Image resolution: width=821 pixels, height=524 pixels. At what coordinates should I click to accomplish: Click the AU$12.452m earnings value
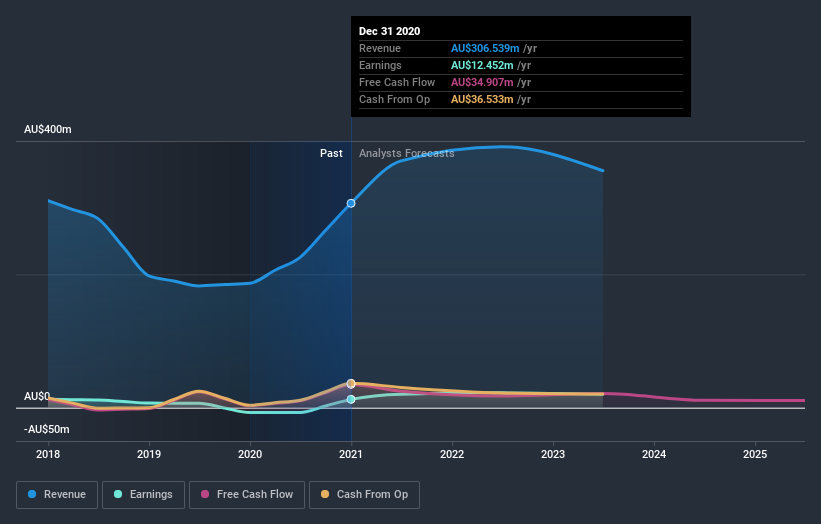point(482,65)
